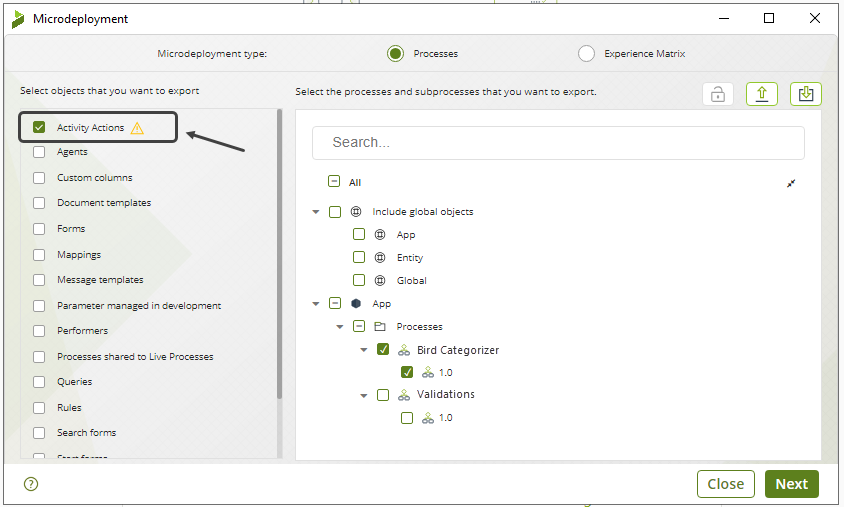Image resolution: width=844 pixels, height=507 pixels.
Task: Collapse the Bird Categorizer tree node
Action: [x=364, y=351]
